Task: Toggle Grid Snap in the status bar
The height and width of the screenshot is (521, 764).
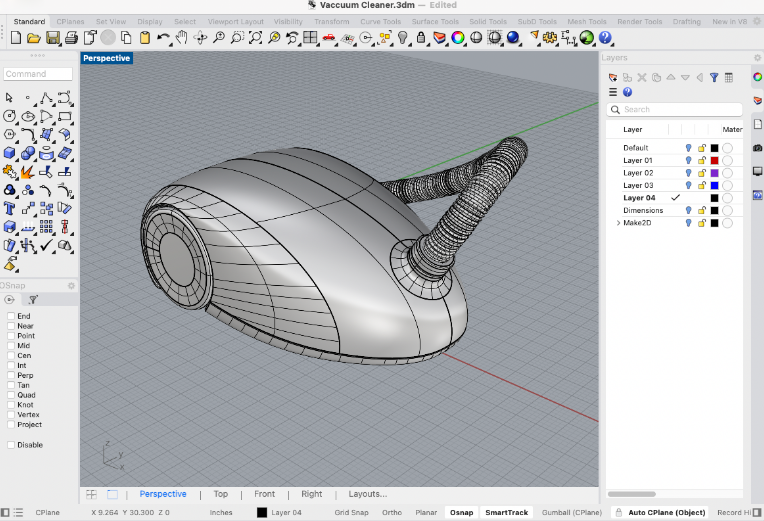Action: point(351,513)
